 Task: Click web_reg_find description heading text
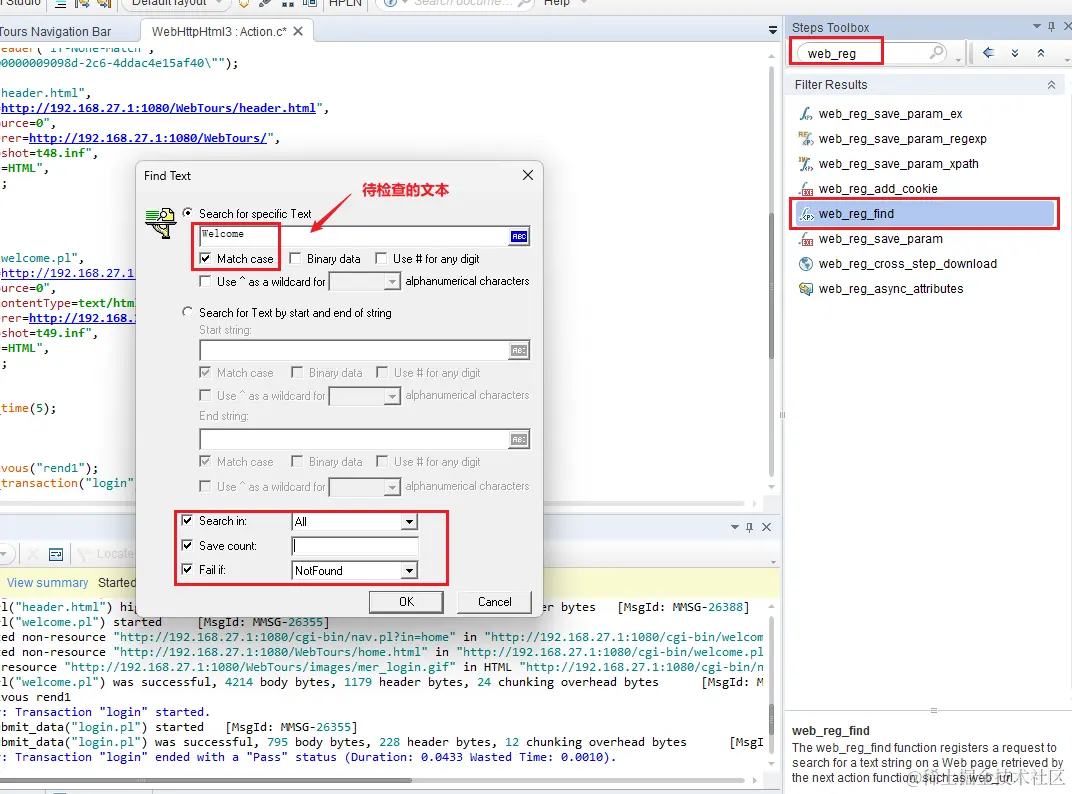coord(830,730)
